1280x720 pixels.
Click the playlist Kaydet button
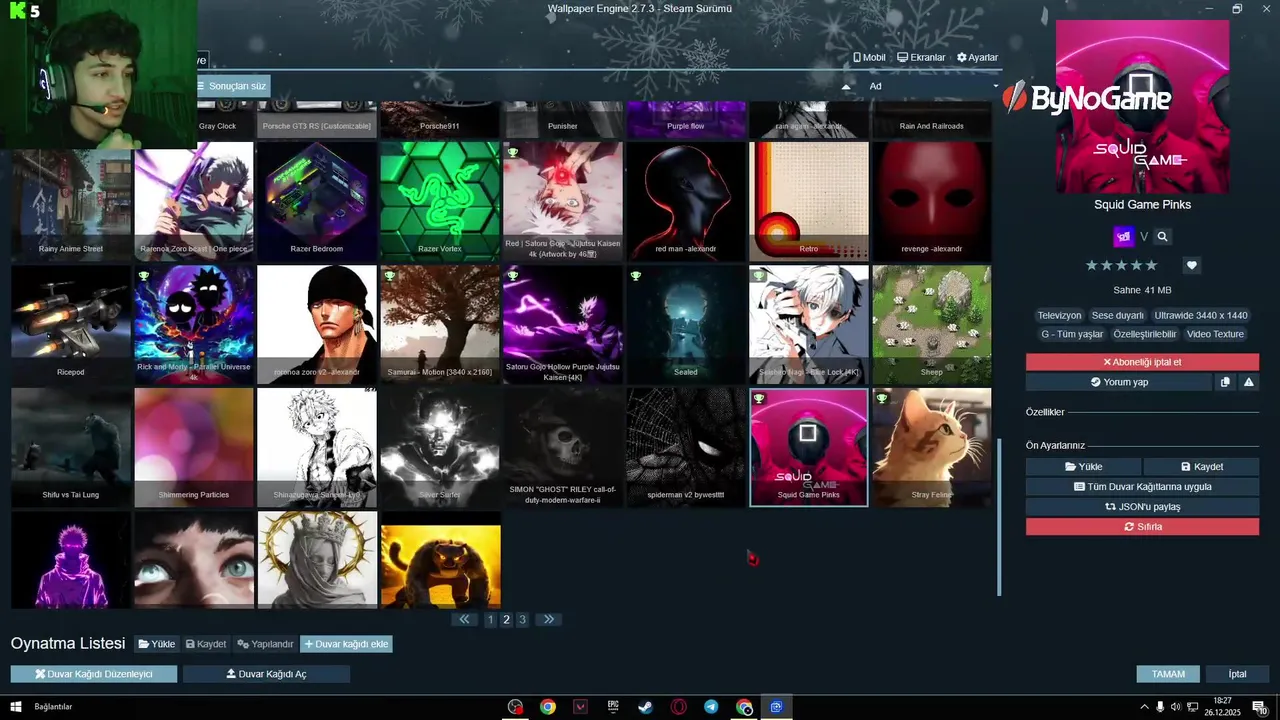tap(205, 644)
